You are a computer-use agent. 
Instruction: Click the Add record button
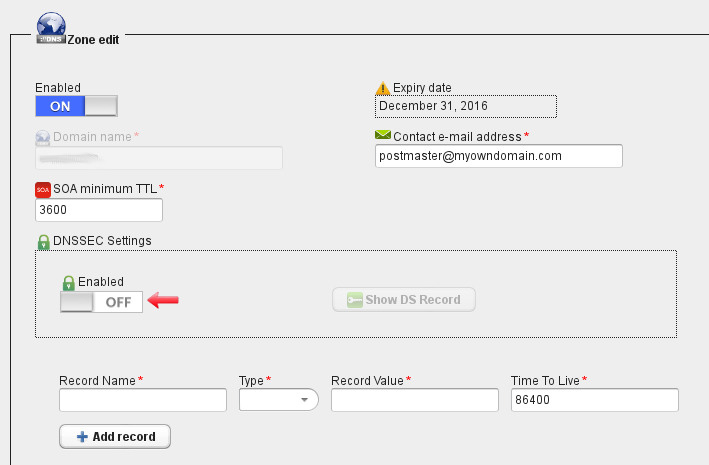[x=115, y=437]
